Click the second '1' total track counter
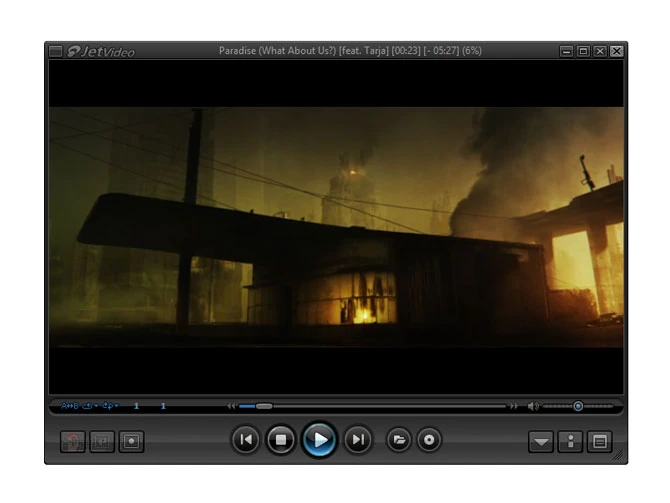The image size is (670, 503). coord(163,406)
